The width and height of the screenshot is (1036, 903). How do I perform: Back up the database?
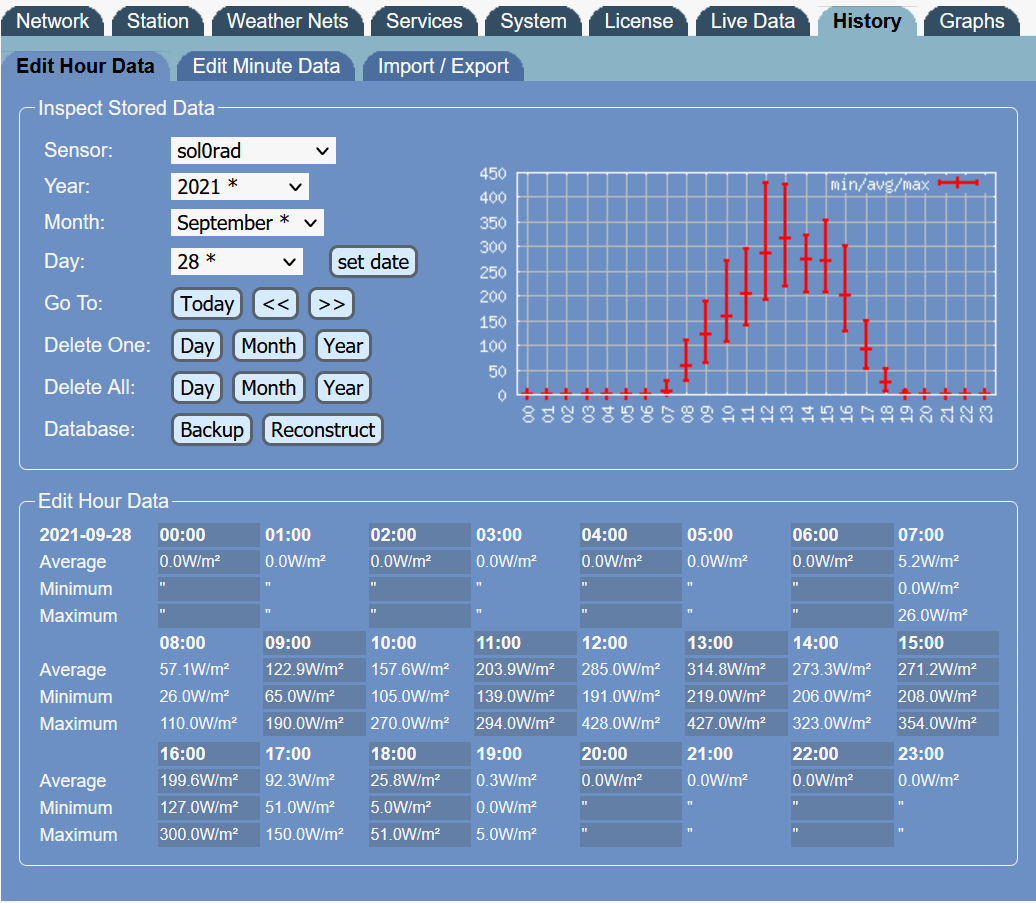point(212,430)
